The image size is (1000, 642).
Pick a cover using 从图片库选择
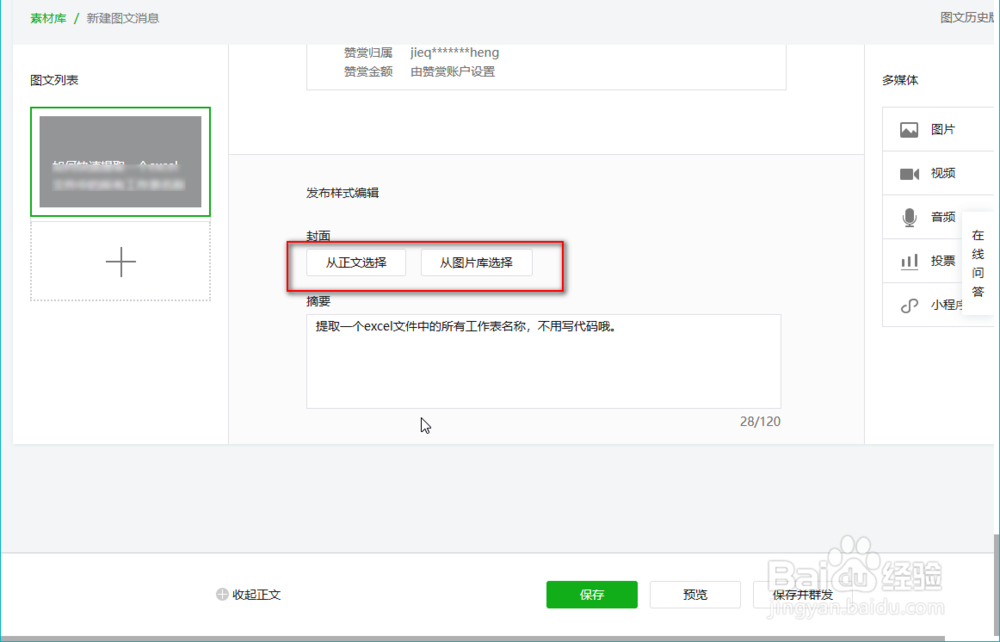(x=477, y=263)
